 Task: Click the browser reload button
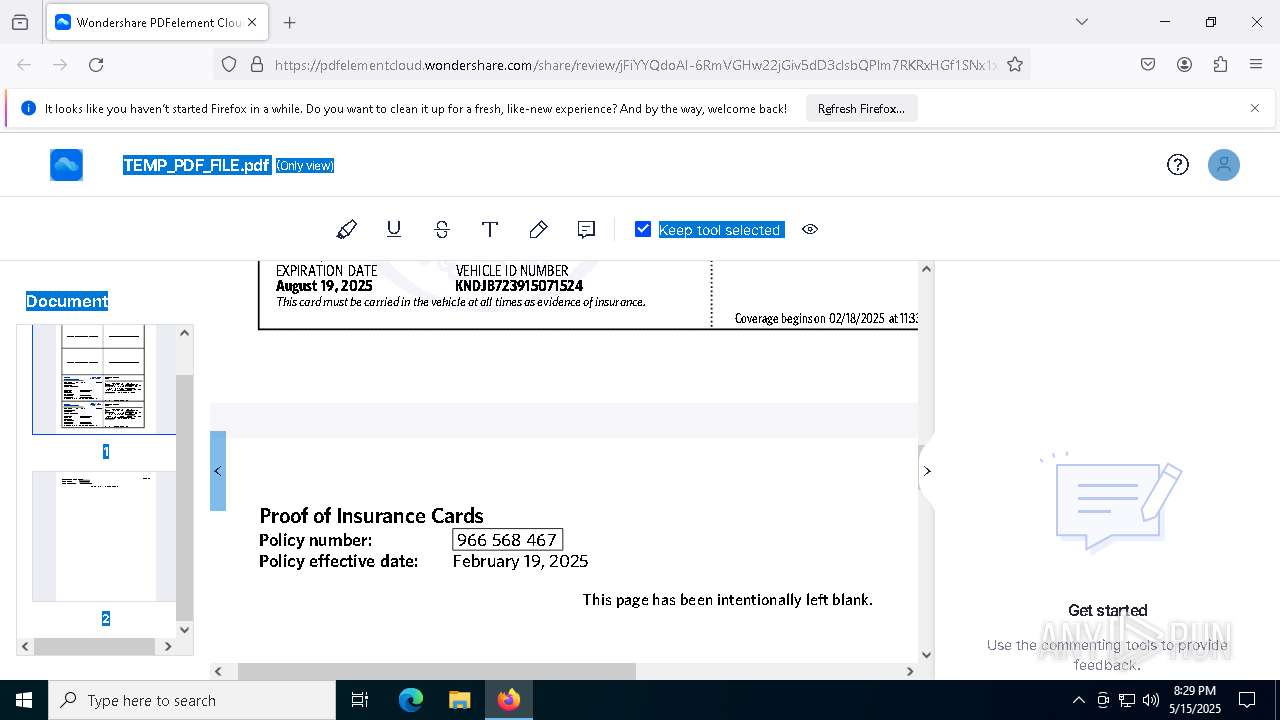pos(96,64)
